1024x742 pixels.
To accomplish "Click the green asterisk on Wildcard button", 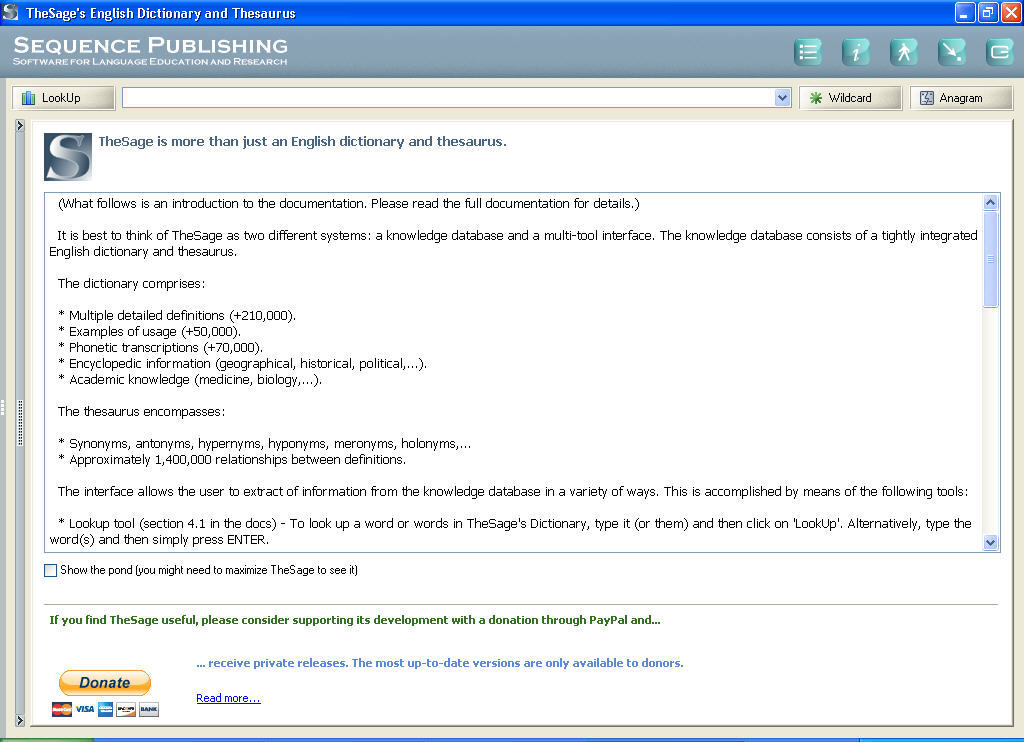I will (x=816, y=98).
